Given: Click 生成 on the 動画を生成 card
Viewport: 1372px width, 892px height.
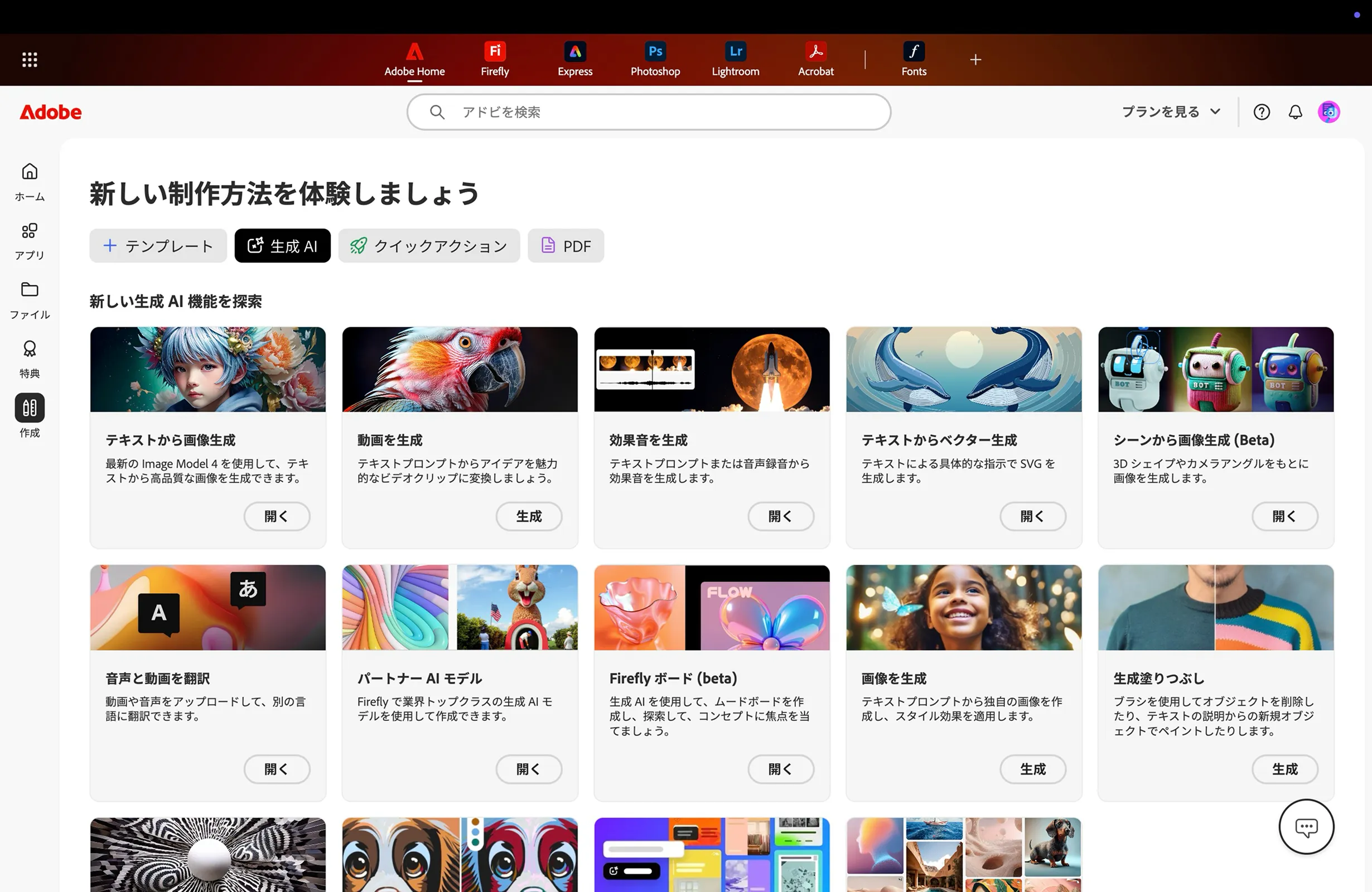Looking at the screenshot, I should [529, 516].
